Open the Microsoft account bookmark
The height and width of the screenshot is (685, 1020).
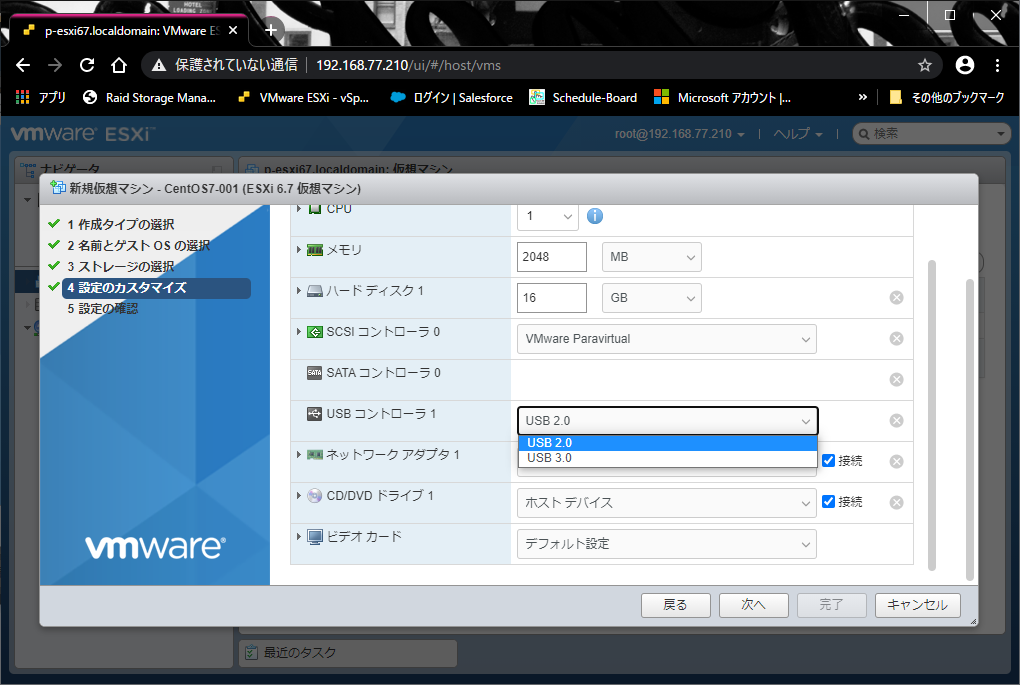[x=723, y=98]
